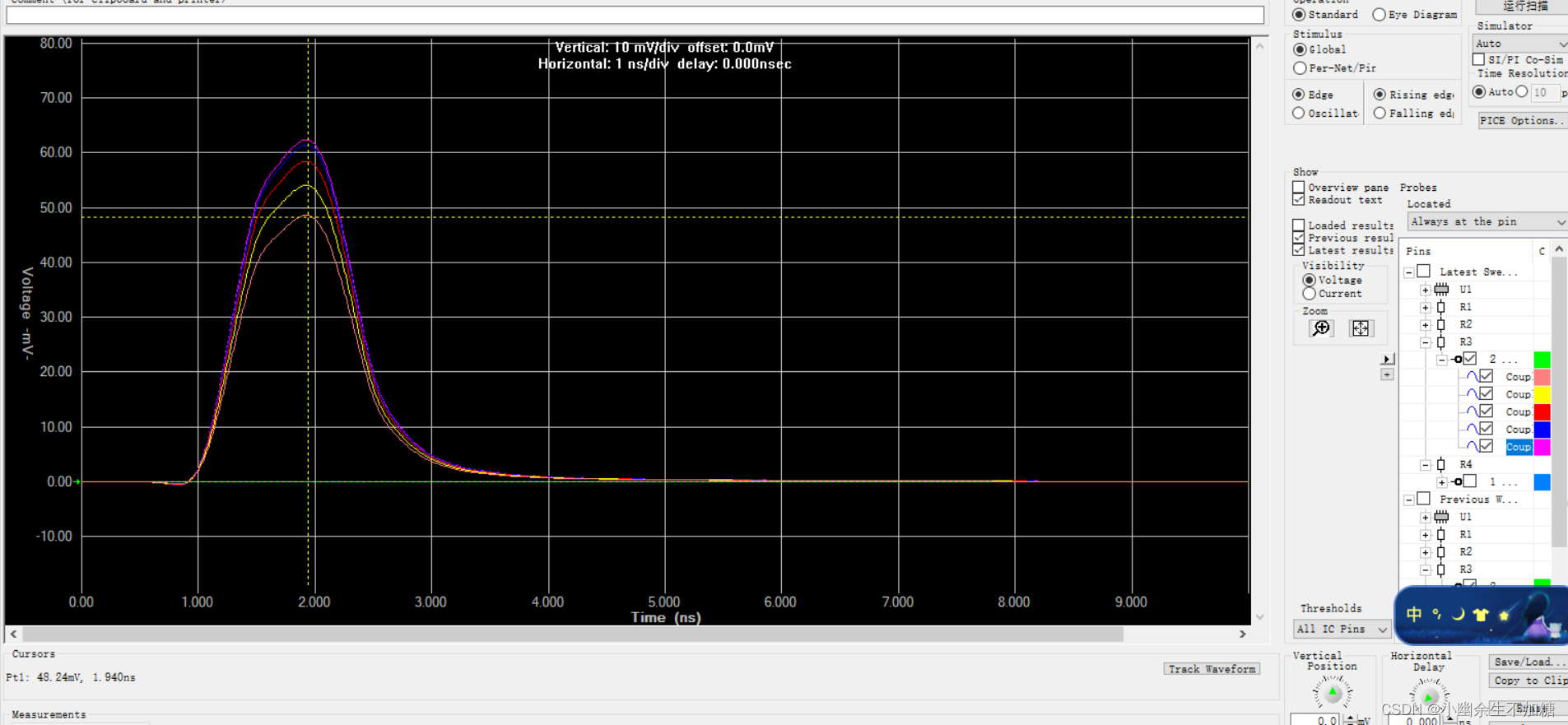Check the Latest Sweep root checkbox
The height and width of the screenshot is (725, 1568).
[x=1423, y=271]
